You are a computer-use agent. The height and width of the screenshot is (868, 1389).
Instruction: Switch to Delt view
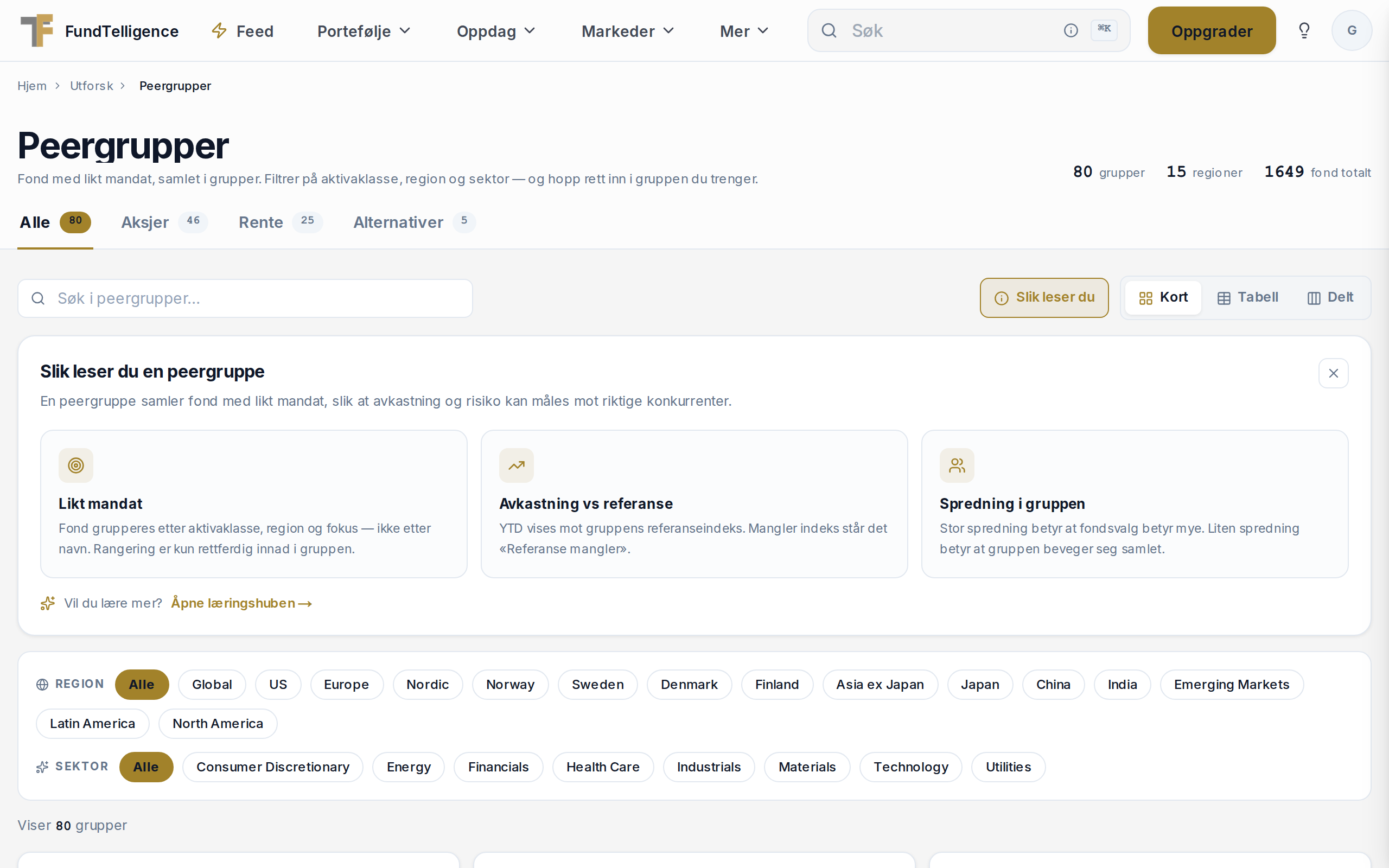[1330, 297]
